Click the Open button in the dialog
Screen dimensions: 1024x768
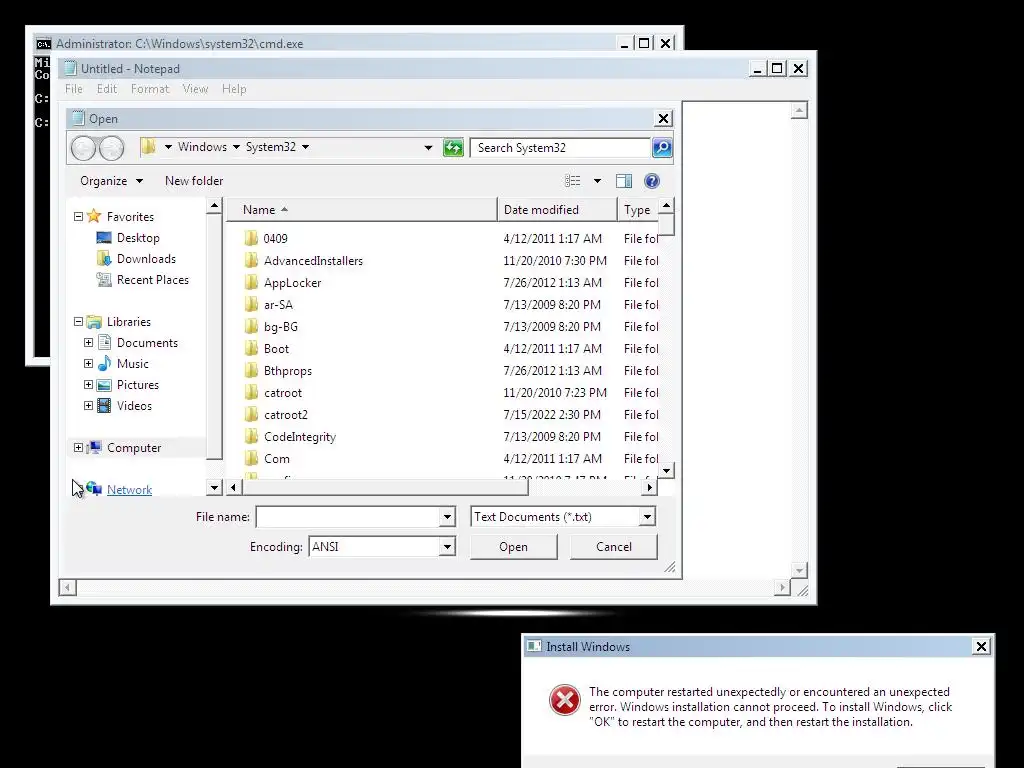coord(513,547)
